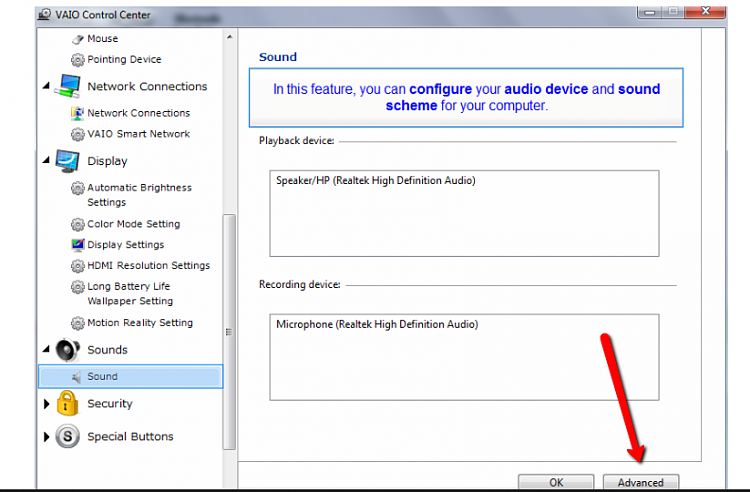The width and height of the screenshot is (750, 492).
Task: Click the Display Settings monitor icon
Action: click(x=77, y=245)
